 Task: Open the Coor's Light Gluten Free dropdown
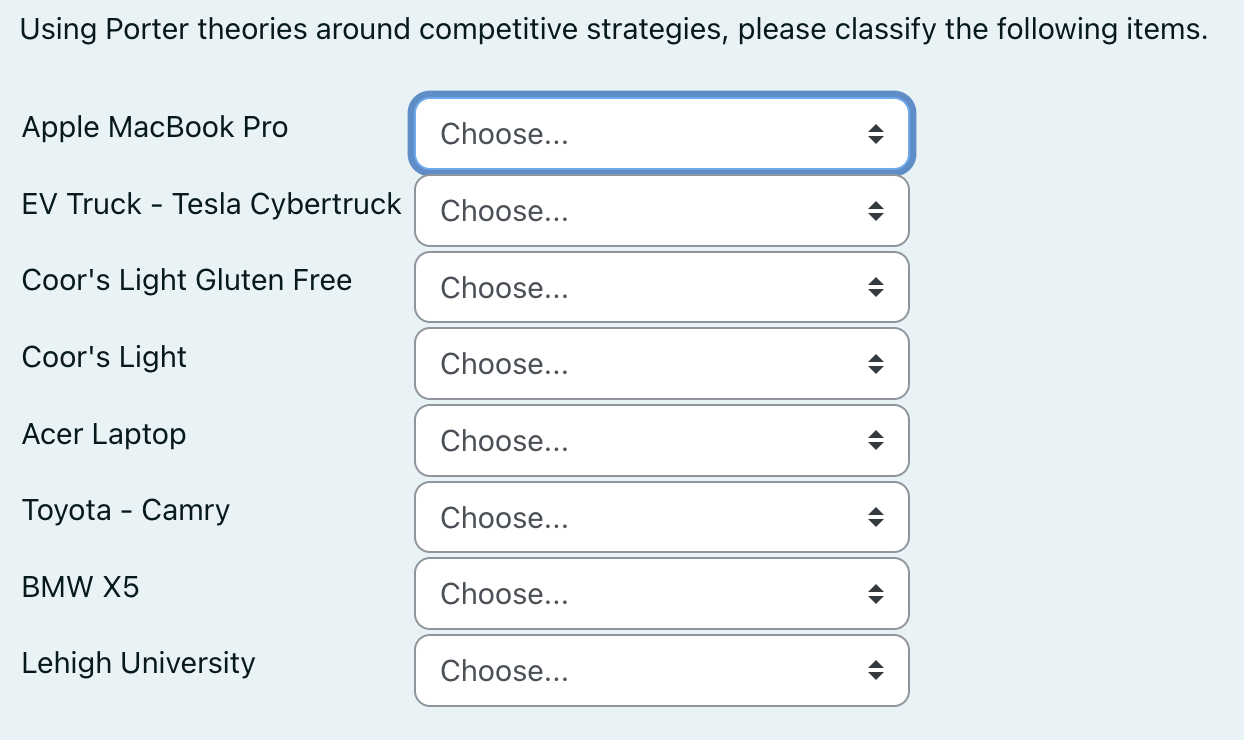coord(662,287)
